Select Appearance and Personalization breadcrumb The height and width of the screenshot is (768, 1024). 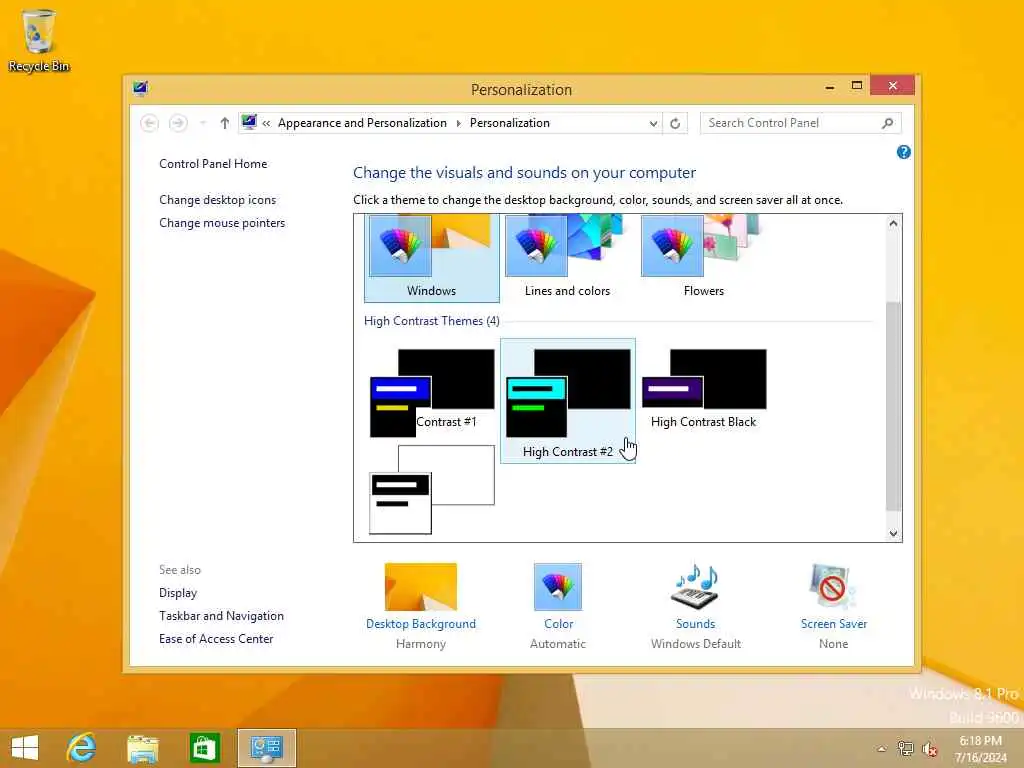[362, 123]
